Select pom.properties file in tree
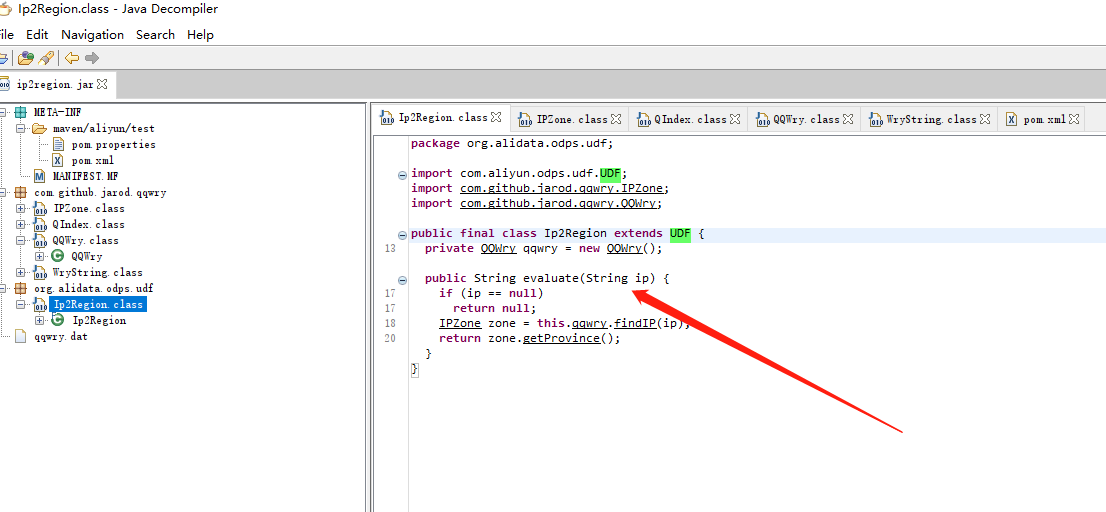This screenshot has width=1106, height=512. (114, 145)
